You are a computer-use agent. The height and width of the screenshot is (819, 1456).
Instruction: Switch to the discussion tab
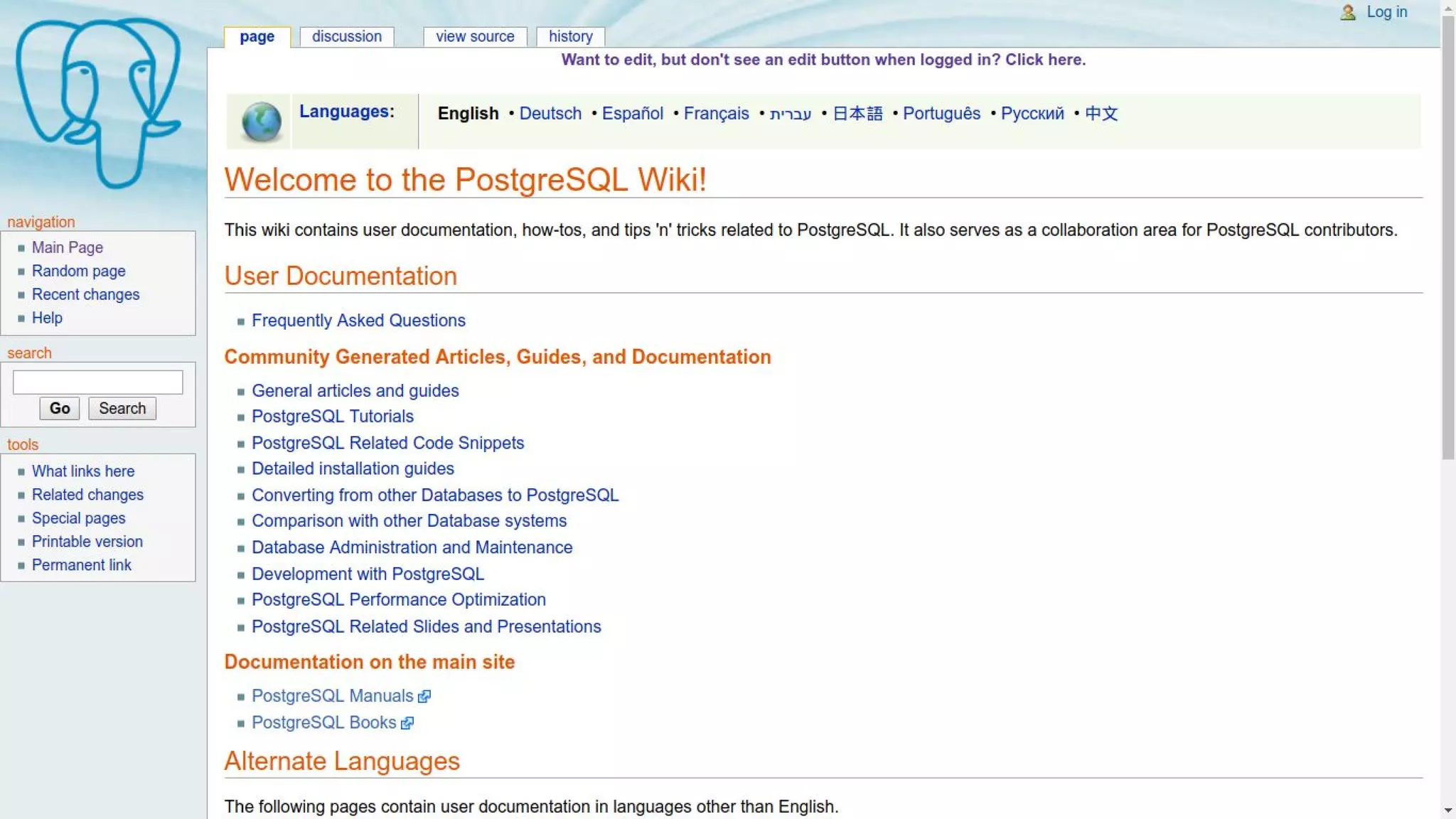[x=346, y=36]
